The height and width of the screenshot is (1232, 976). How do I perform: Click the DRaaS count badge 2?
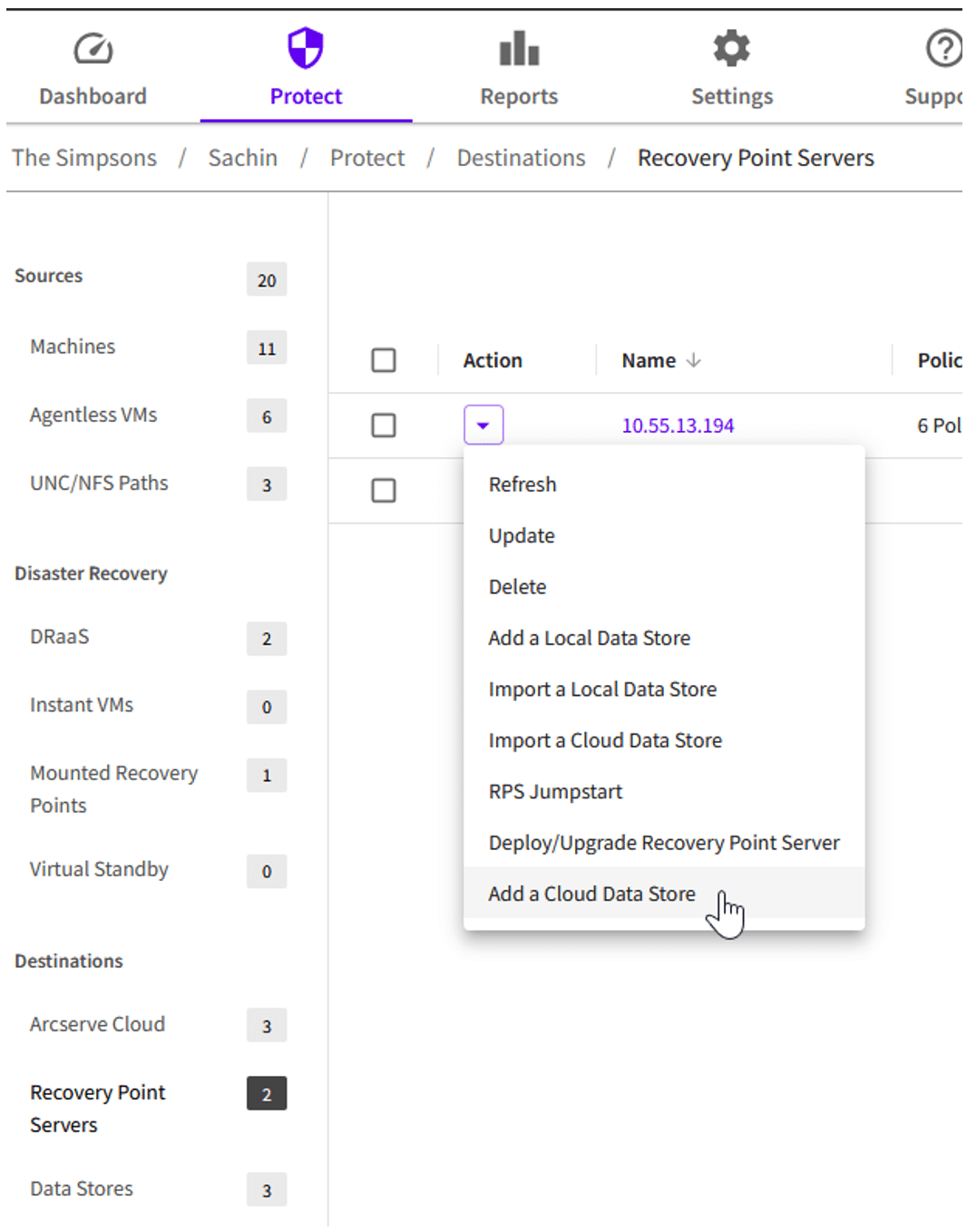click(267, 639)
